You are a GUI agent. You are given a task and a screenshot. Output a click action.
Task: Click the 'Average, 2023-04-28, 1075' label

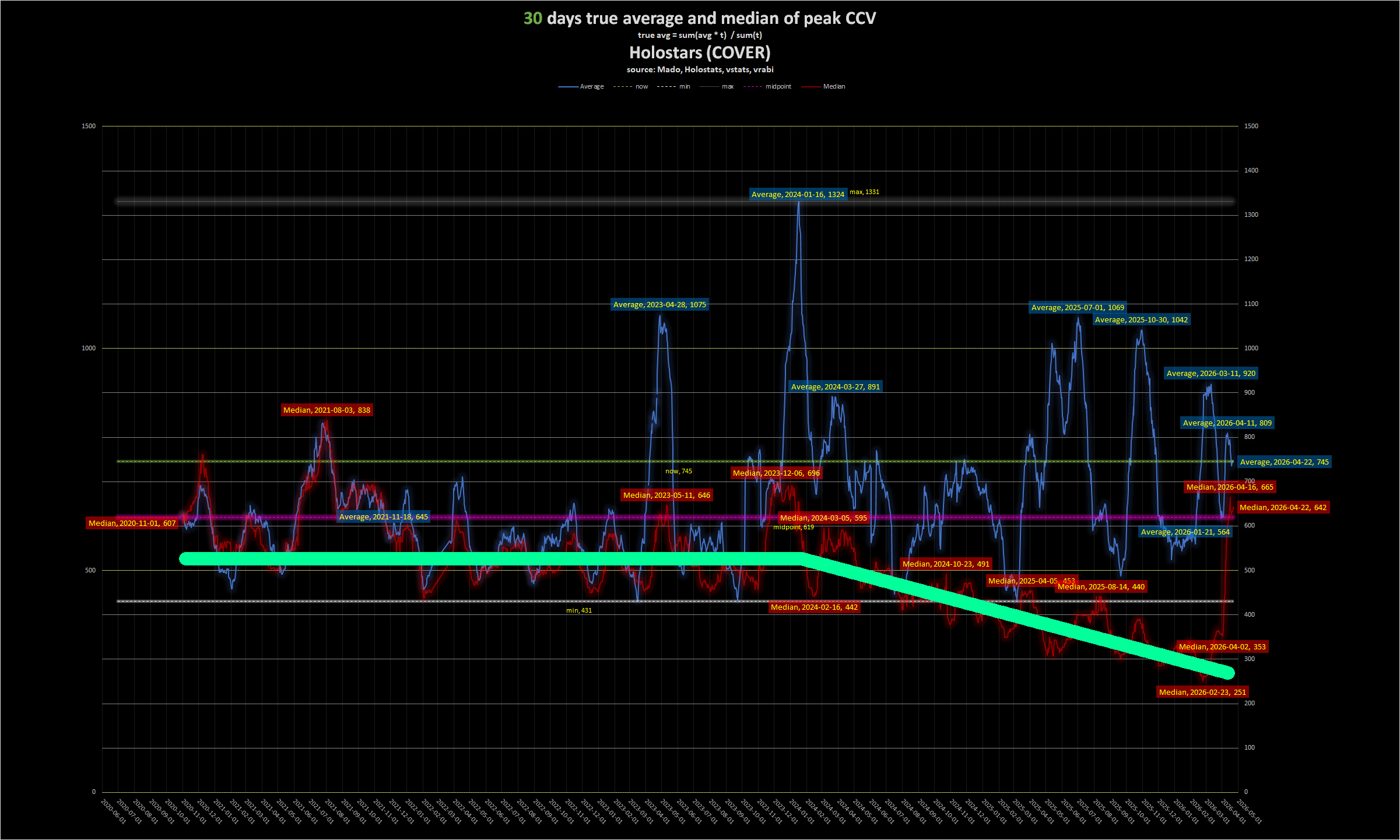pyautogui.click(x=659, y=304)
